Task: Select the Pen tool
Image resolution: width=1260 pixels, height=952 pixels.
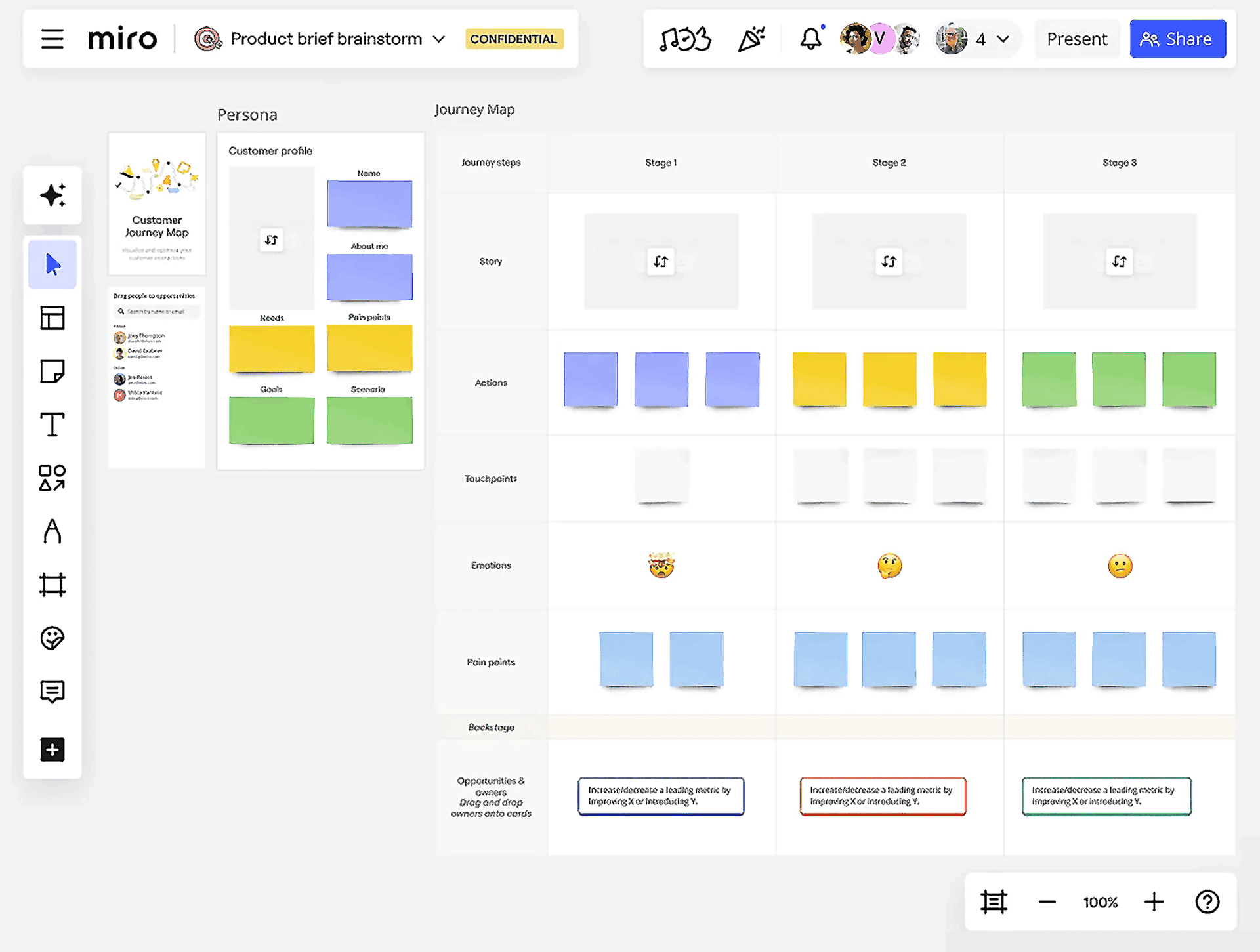Action: (x=52, y=531)
